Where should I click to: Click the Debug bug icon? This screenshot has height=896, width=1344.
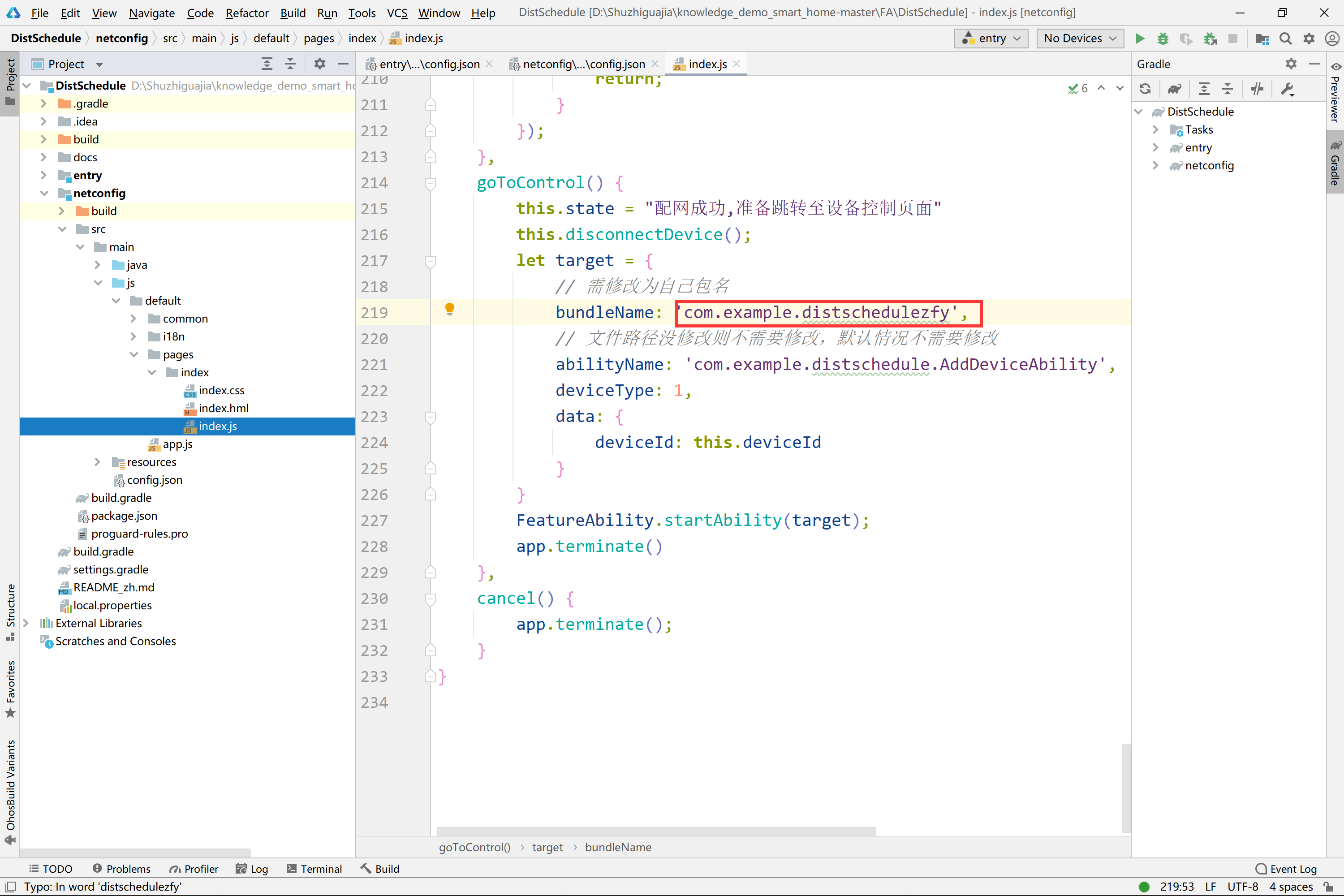pos(1162,38)
